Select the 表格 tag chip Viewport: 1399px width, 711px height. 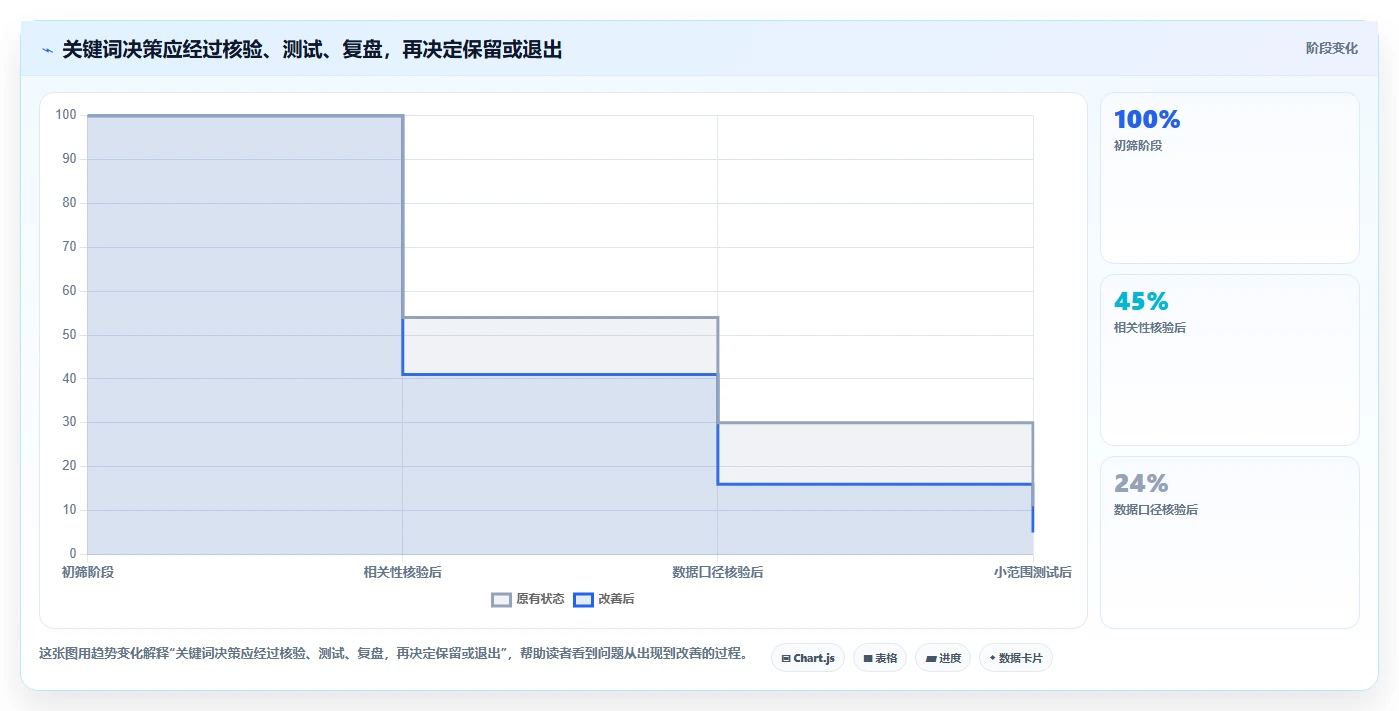(x=880, y=658)
